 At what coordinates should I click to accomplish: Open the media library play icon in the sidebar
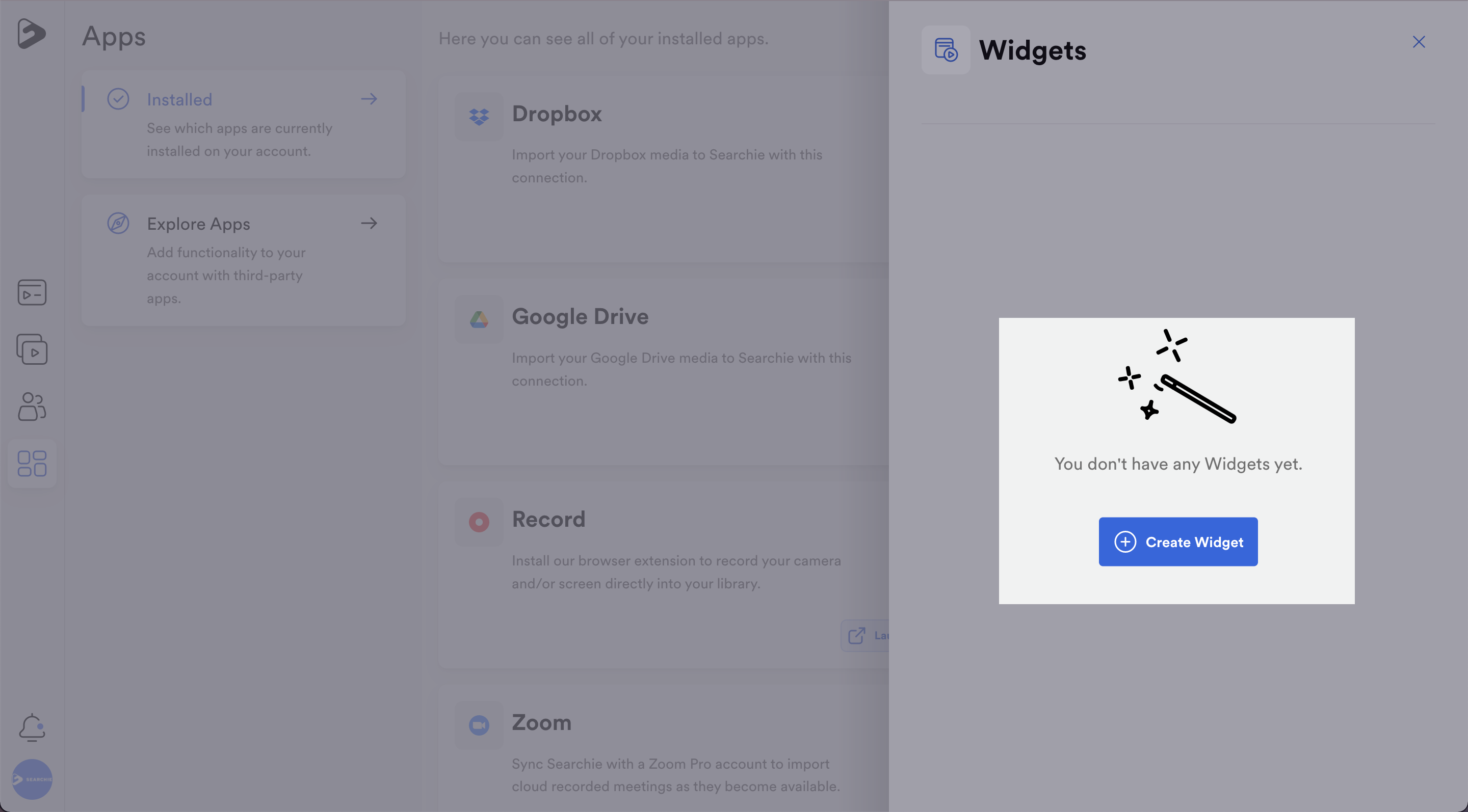pos(32,349)
